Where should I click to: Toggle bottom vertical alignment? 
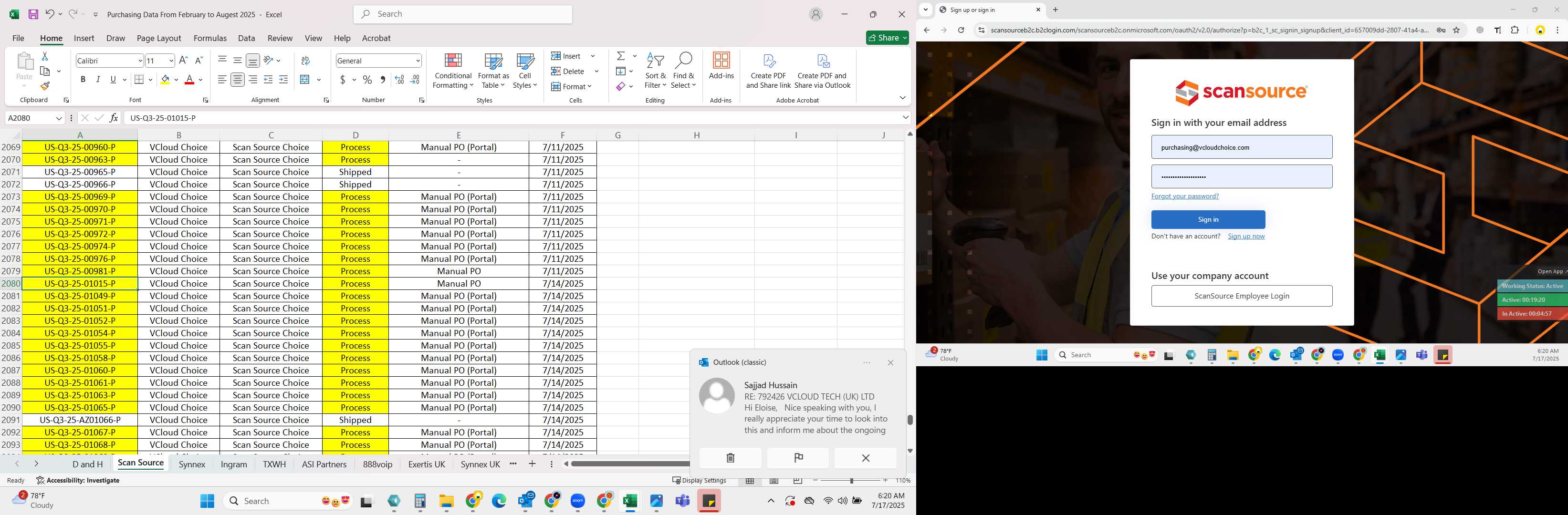(252, 60)
